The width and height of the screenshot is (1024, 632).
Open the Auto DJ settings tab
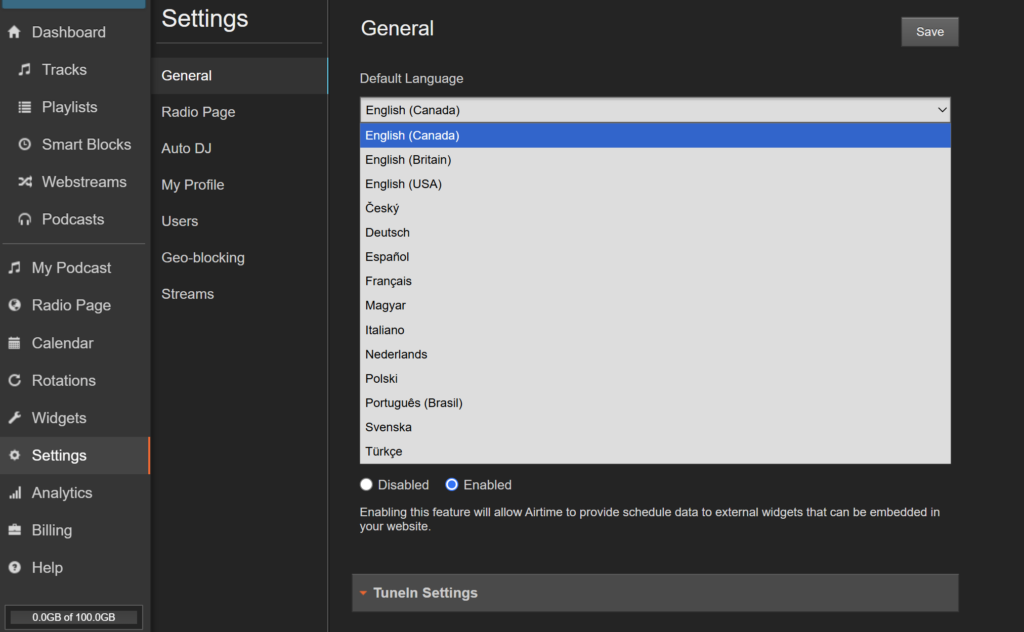(239, 148)
